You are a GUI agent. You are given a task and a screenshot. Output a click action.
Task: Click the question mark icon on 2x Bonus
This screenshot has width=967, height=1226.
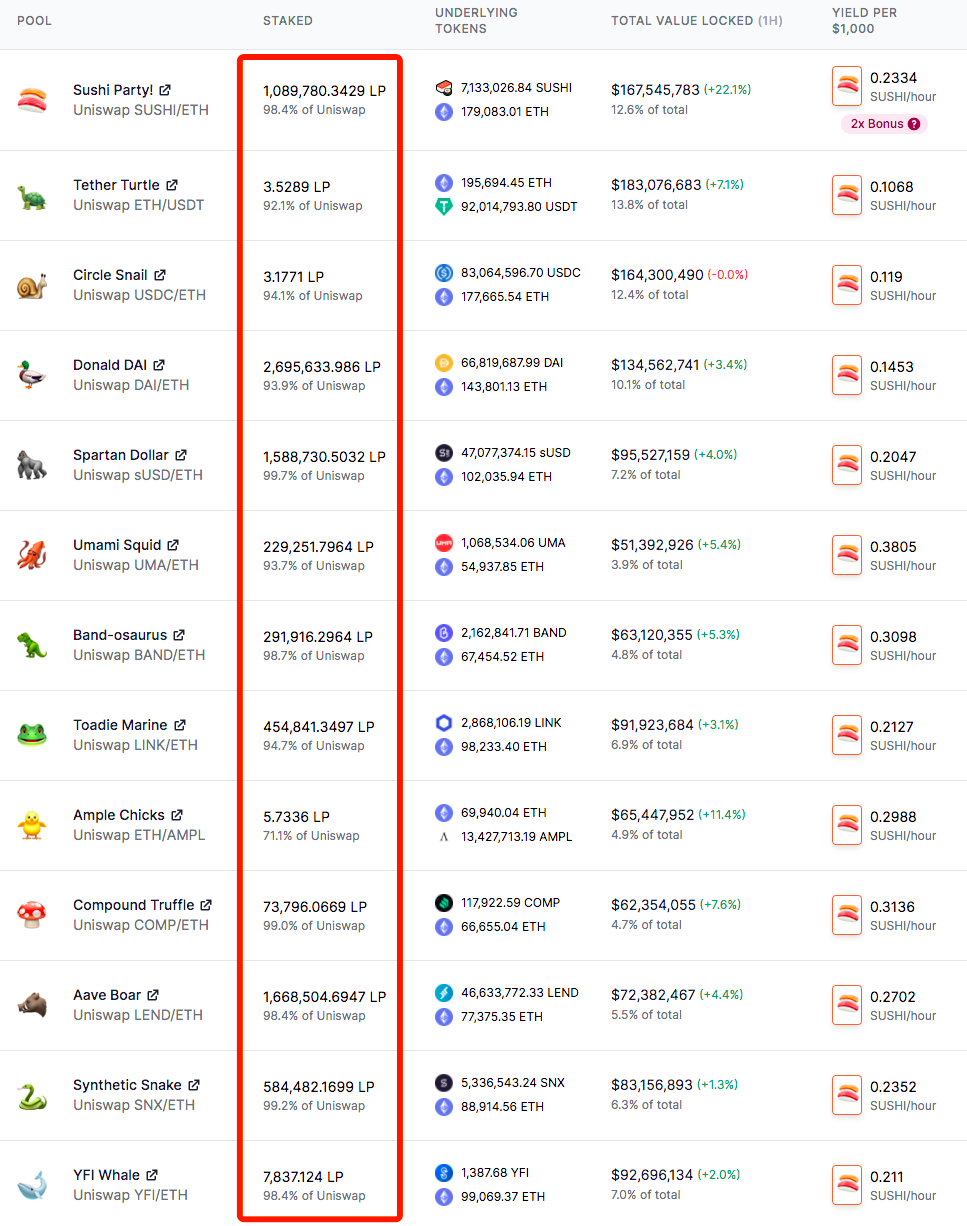914,124
